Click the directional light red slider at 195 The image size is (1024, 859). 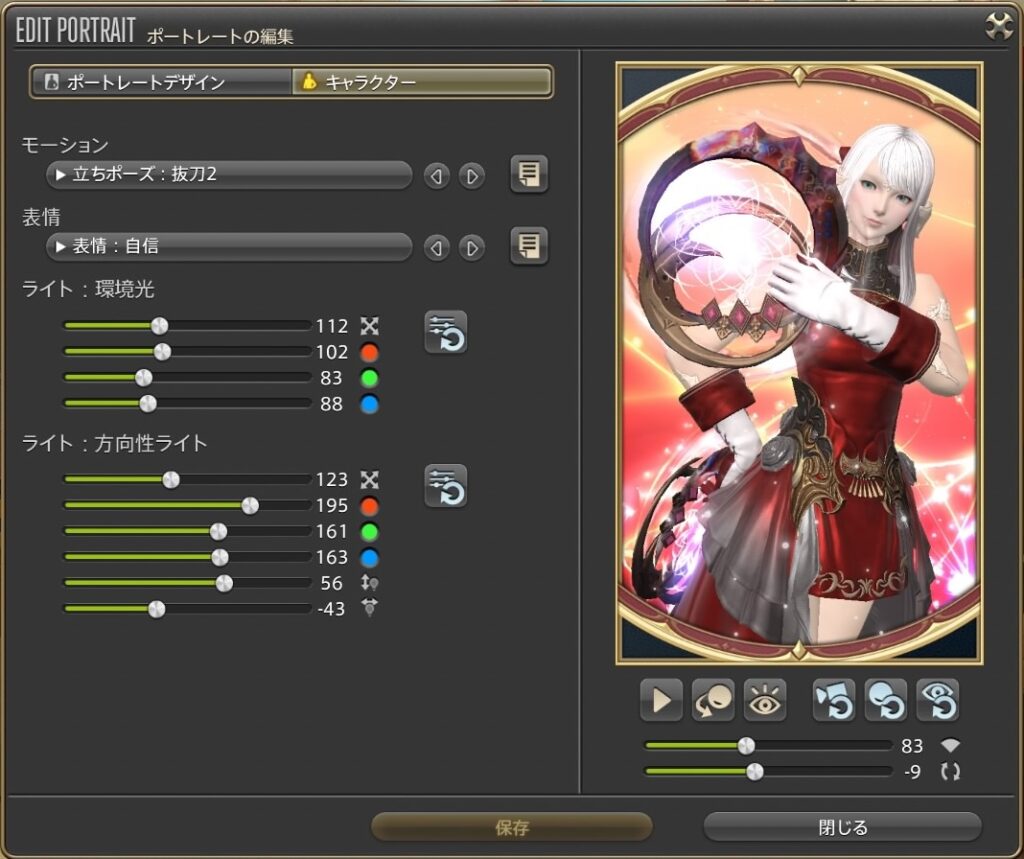250,506
